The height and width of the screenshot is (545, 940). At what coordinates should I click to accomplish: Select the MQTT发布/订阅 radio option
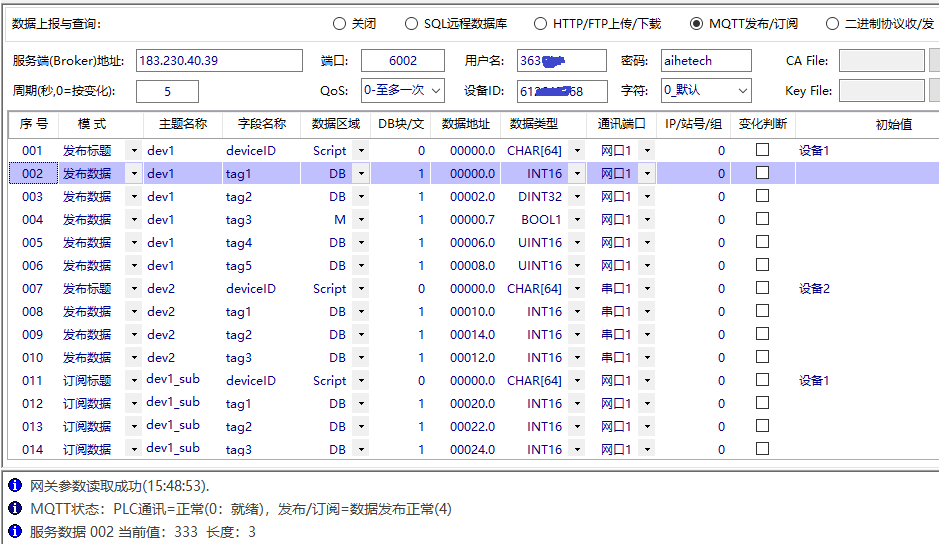click(697, 24)
